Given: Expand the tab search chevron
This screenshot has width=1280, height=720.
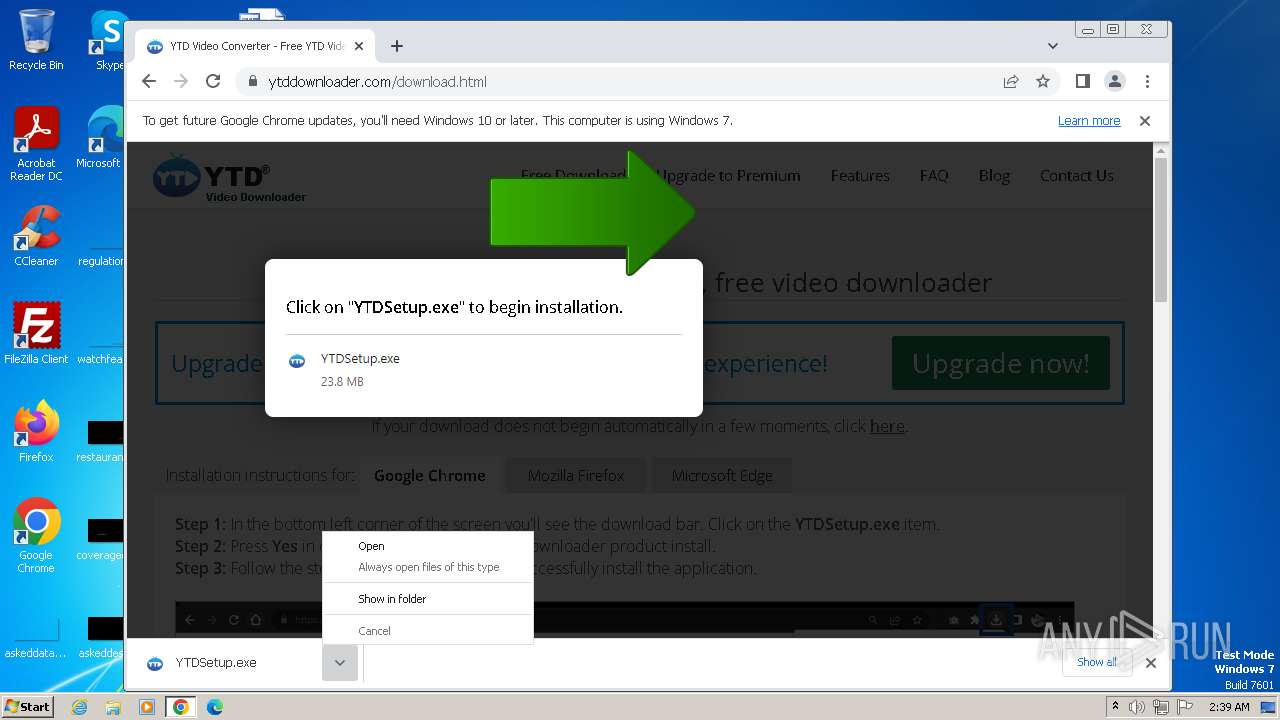Looking at the screenshot, I should coord(1053,46).
